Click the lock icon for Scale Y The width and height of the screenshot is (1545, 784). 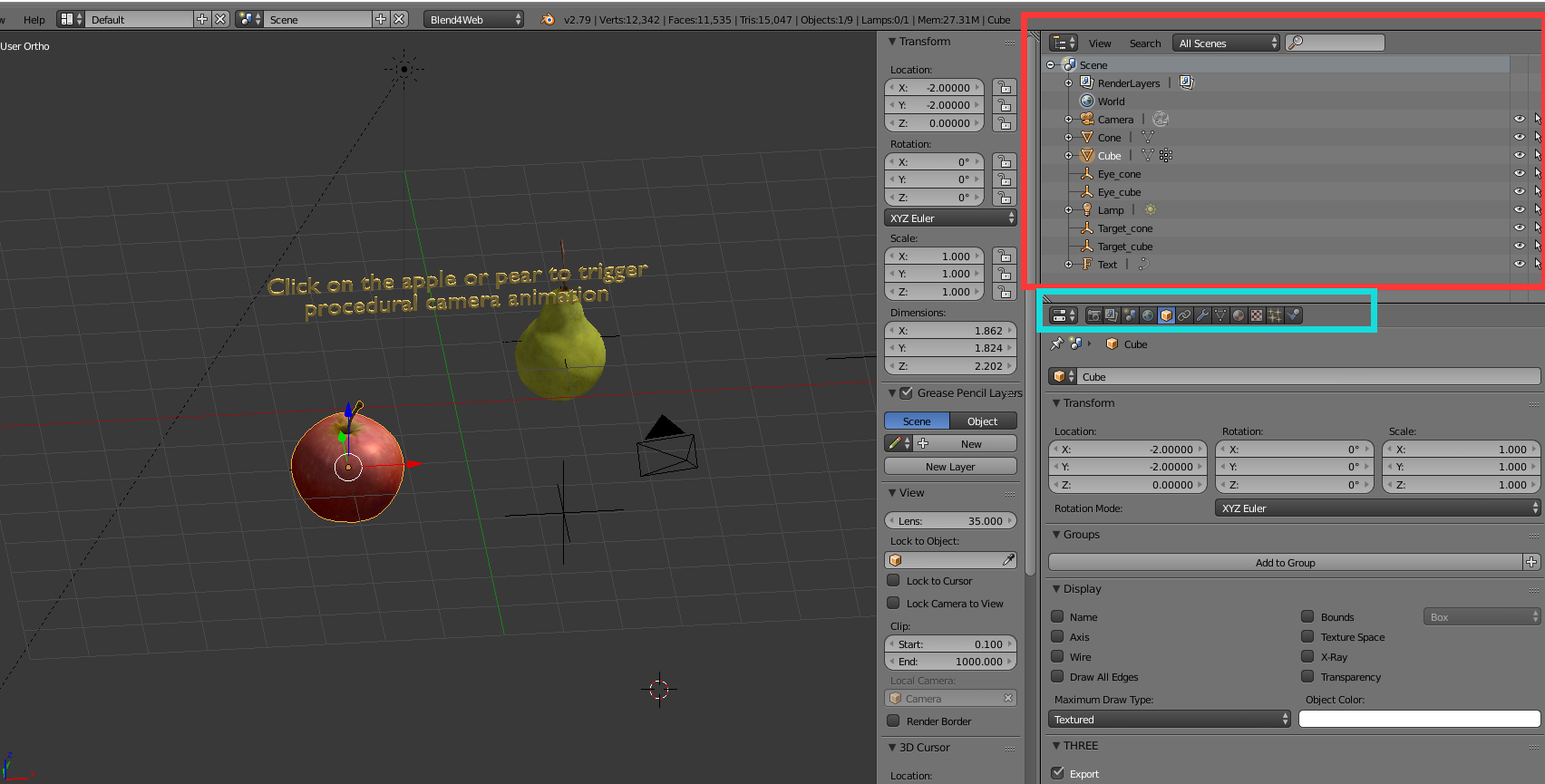click(1004, 274)
